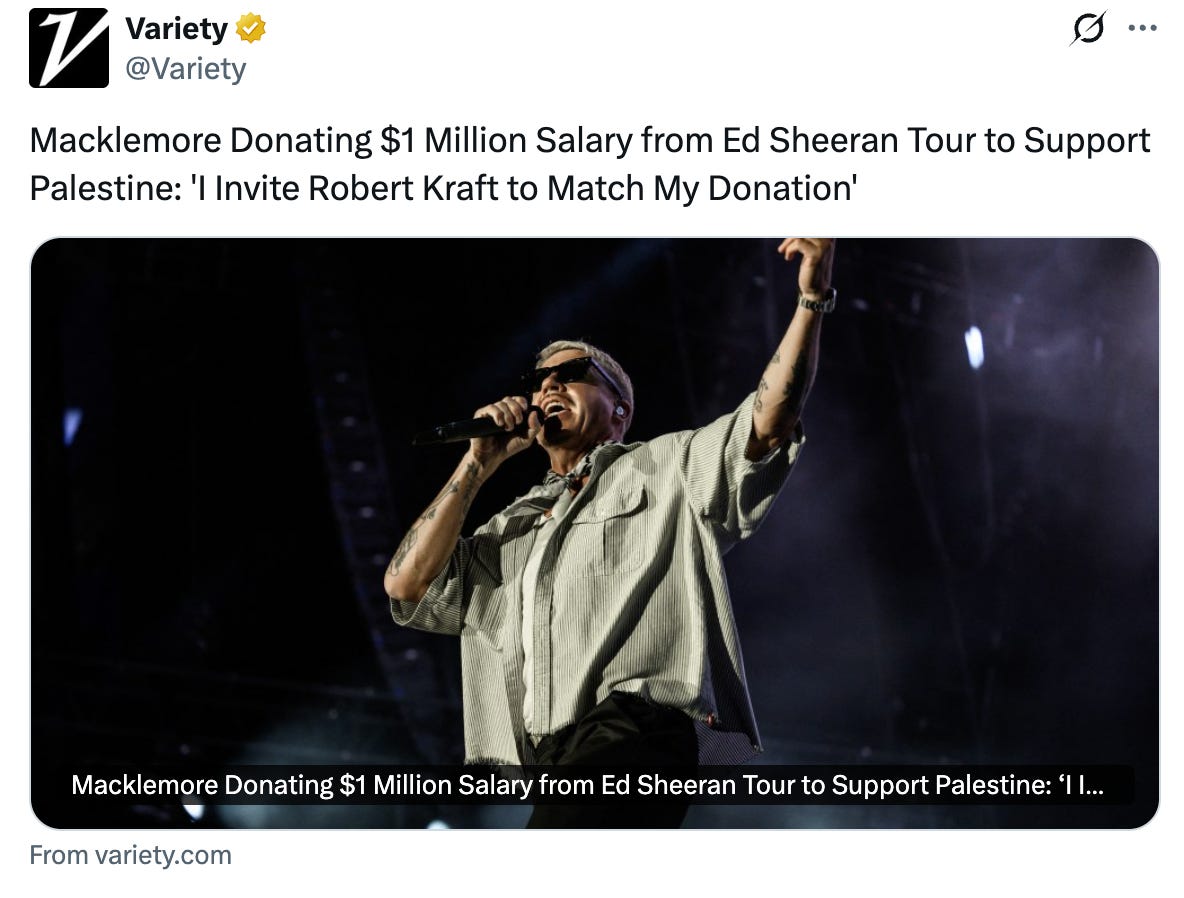The image size is (1184, 898).
Task: Click the bright stage light at photo's right
Action: (974, 347)
